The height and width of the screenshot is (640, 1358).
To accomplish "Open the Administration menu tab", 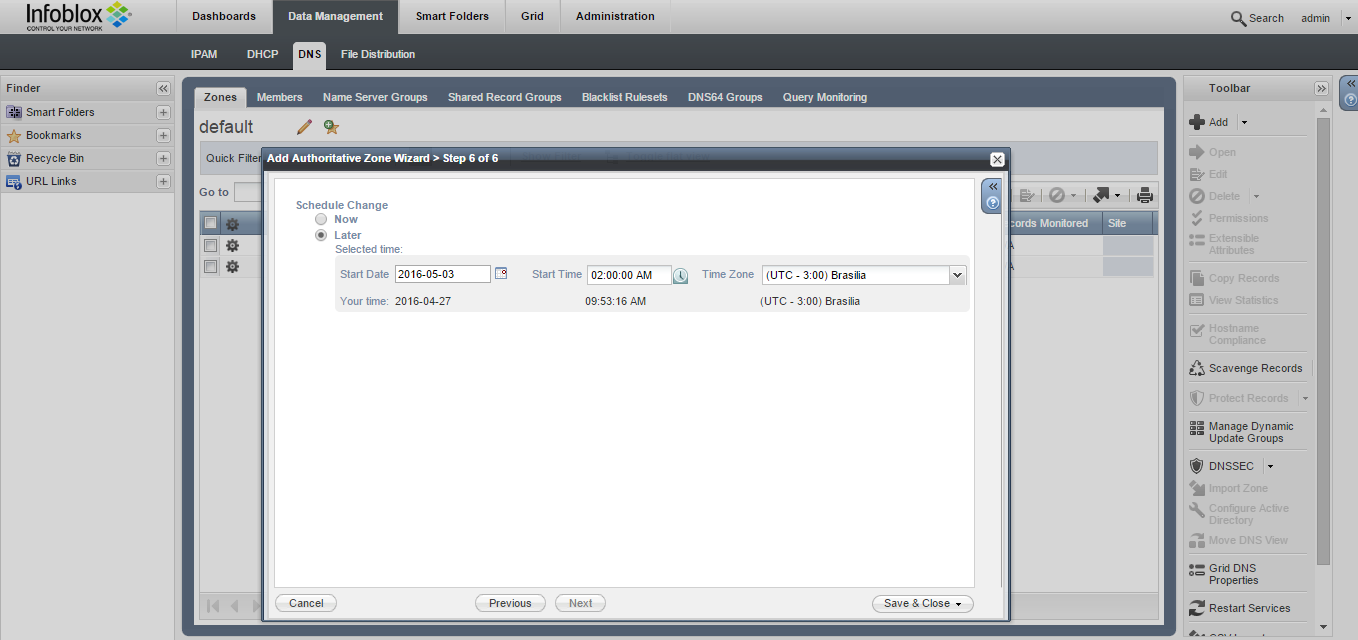I will coord(615,16).
